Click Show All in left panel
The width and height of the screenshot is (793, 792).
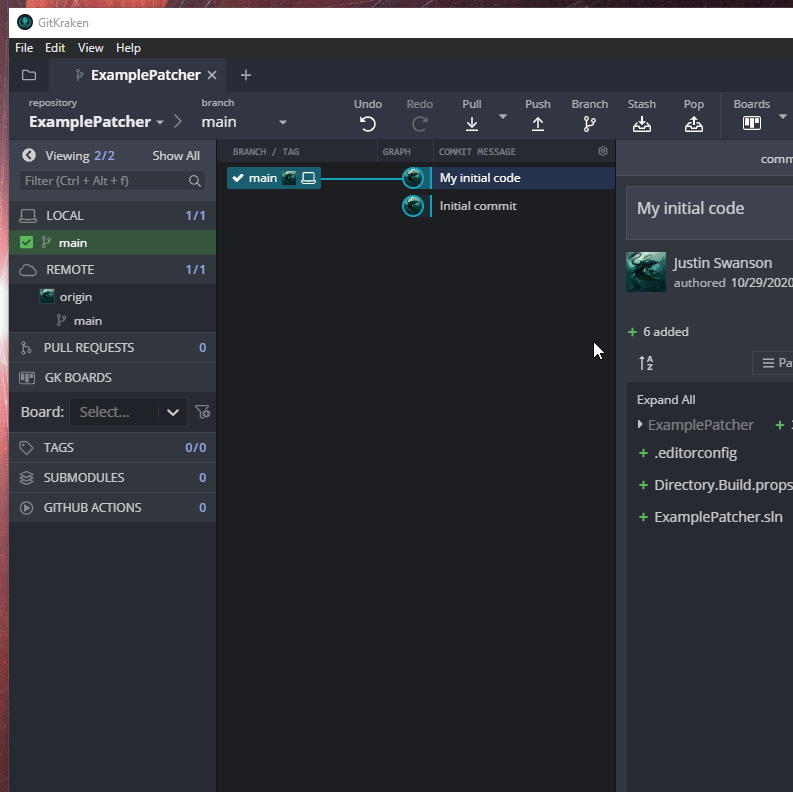coord(176,156)
